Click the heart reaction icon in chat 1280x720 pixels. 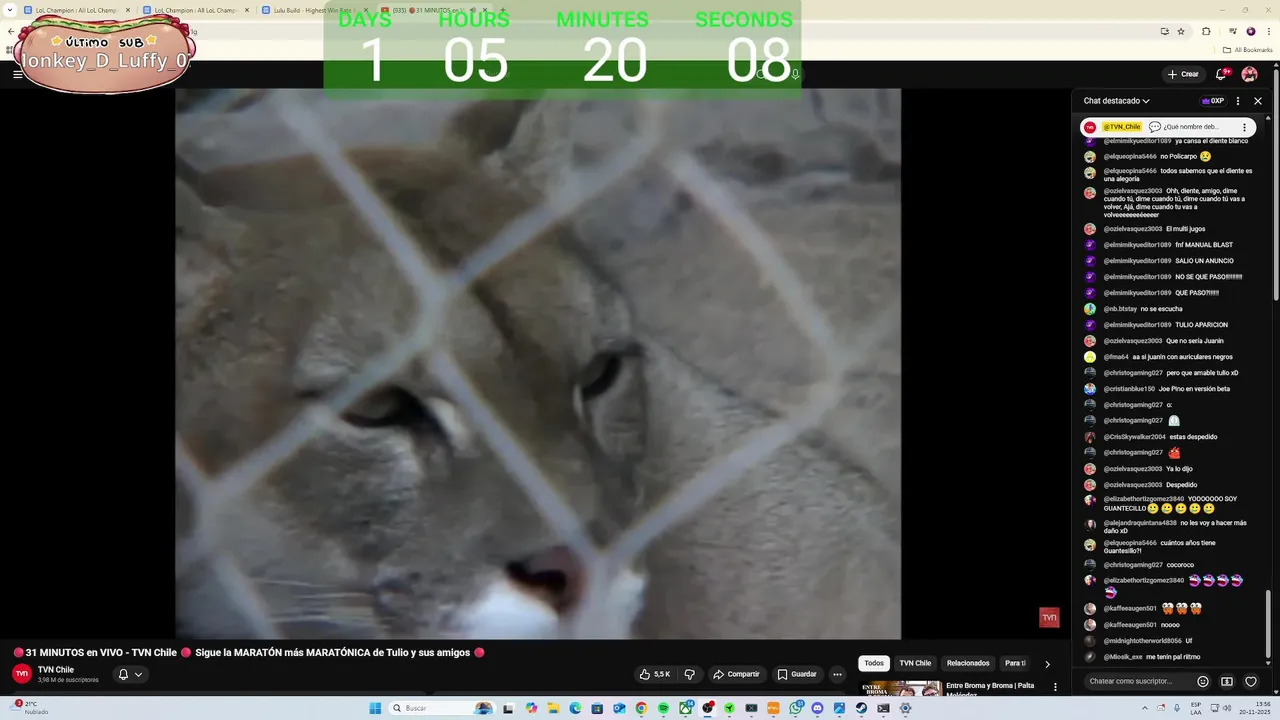(x=1251, y=681)
